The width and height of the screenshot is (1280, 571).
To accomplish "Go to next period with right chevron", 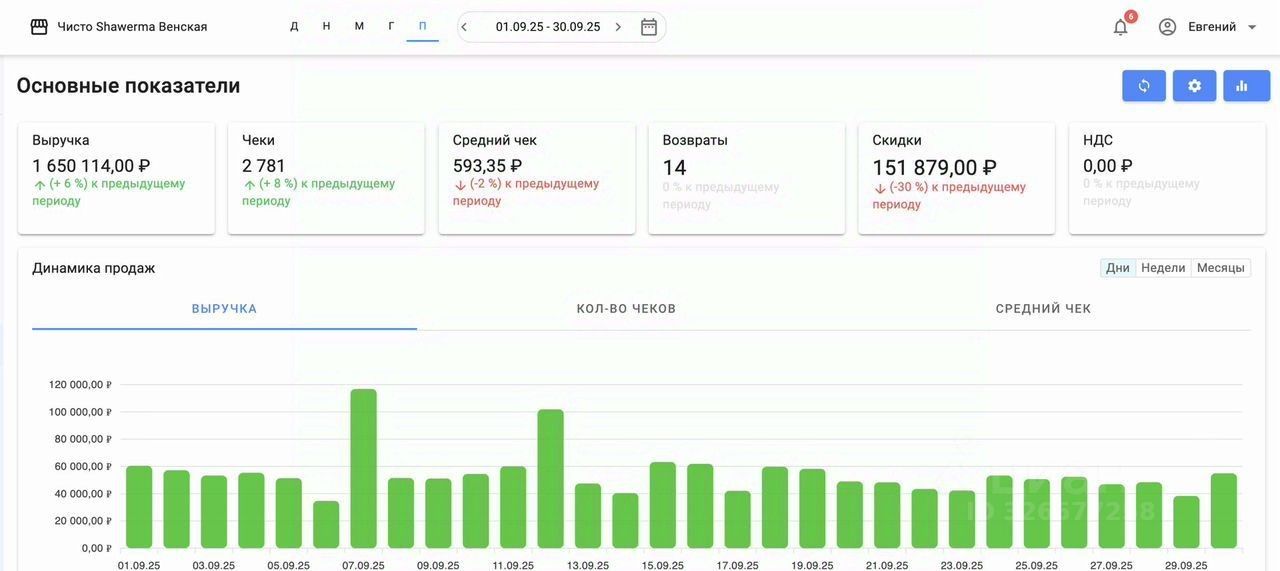I will (x=618, y=27).
